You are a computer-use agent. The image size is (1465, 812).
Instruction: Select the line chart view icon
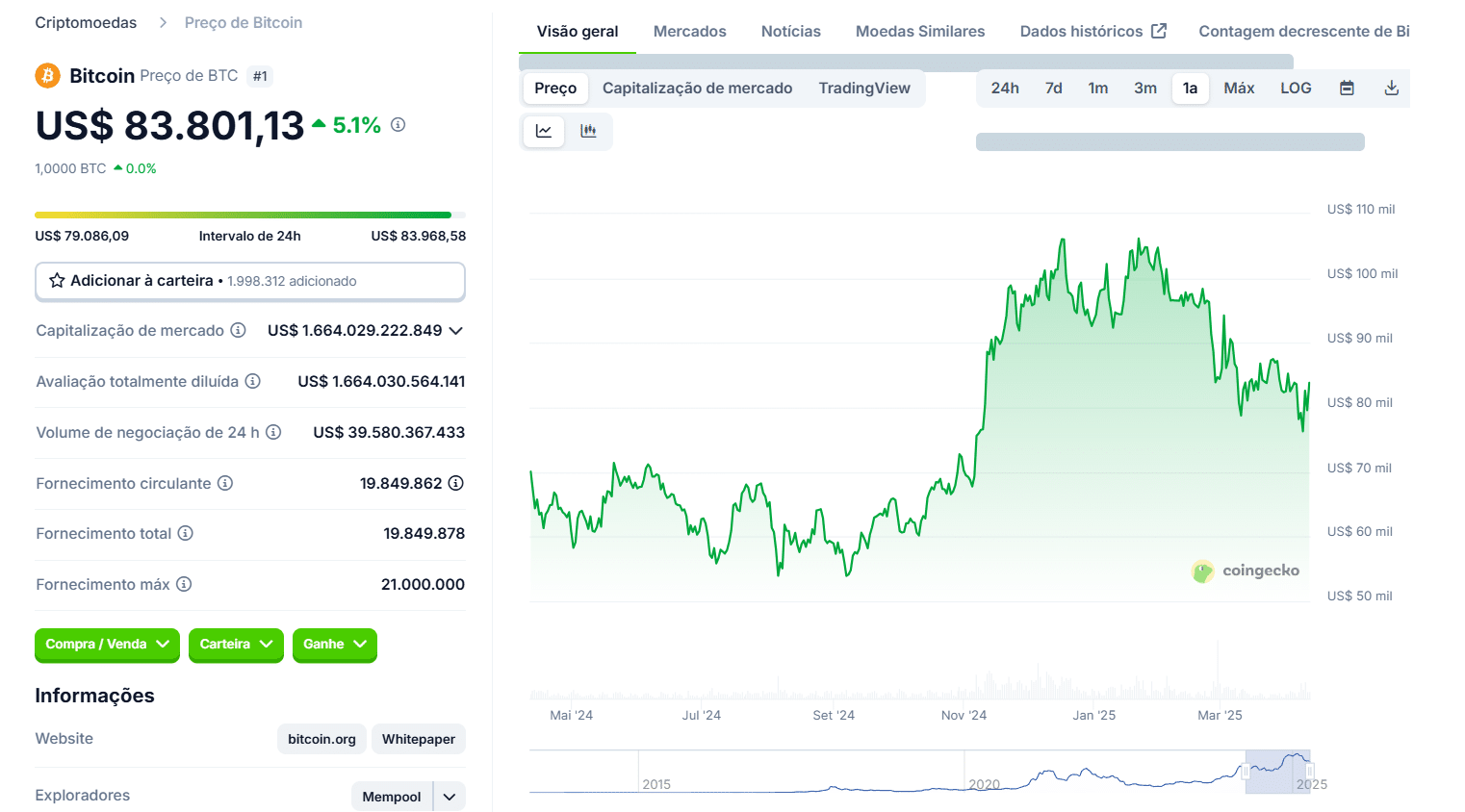tap(543, 132)
